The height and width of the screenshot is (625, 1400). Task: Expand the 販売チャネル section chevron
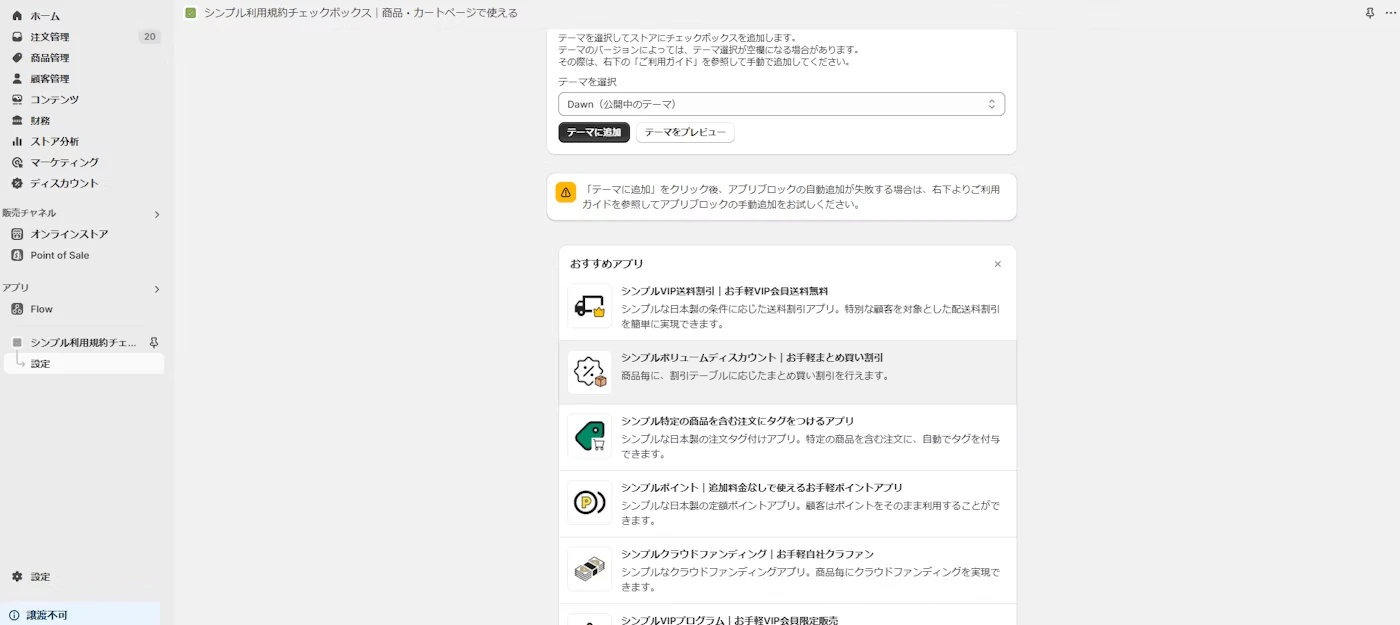pyautogui.click(x=157, y=214)
